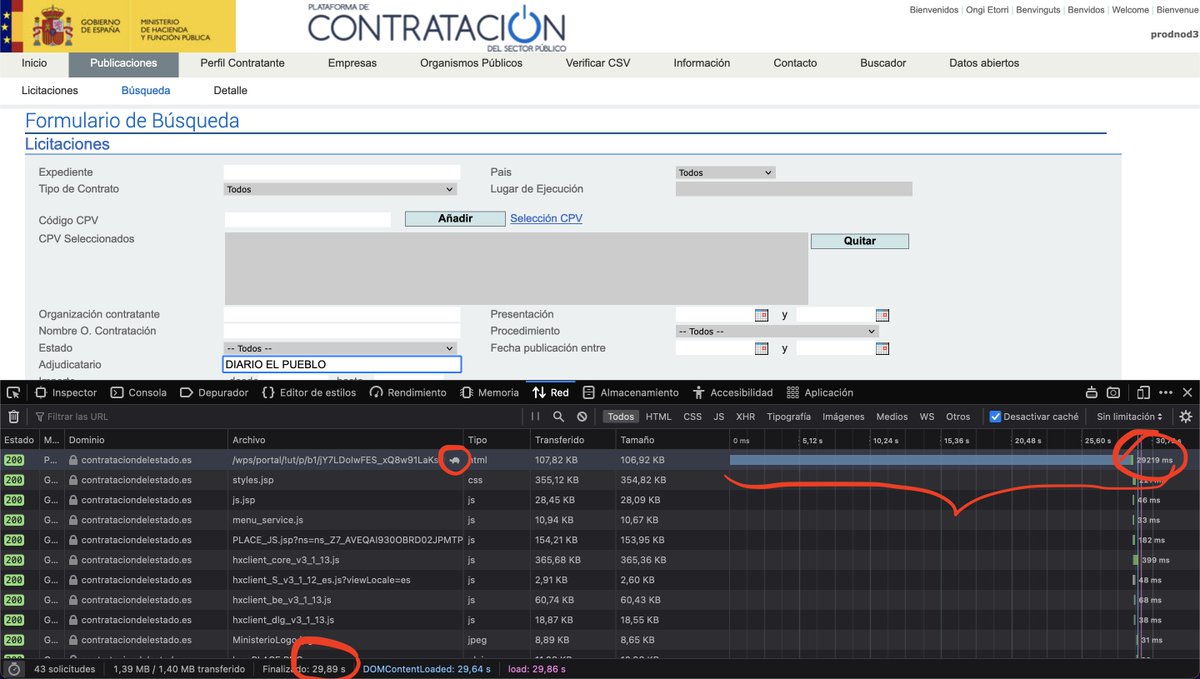Open Procedimiento dropdown
1200x679 pixels.
[x=776, y=331]
